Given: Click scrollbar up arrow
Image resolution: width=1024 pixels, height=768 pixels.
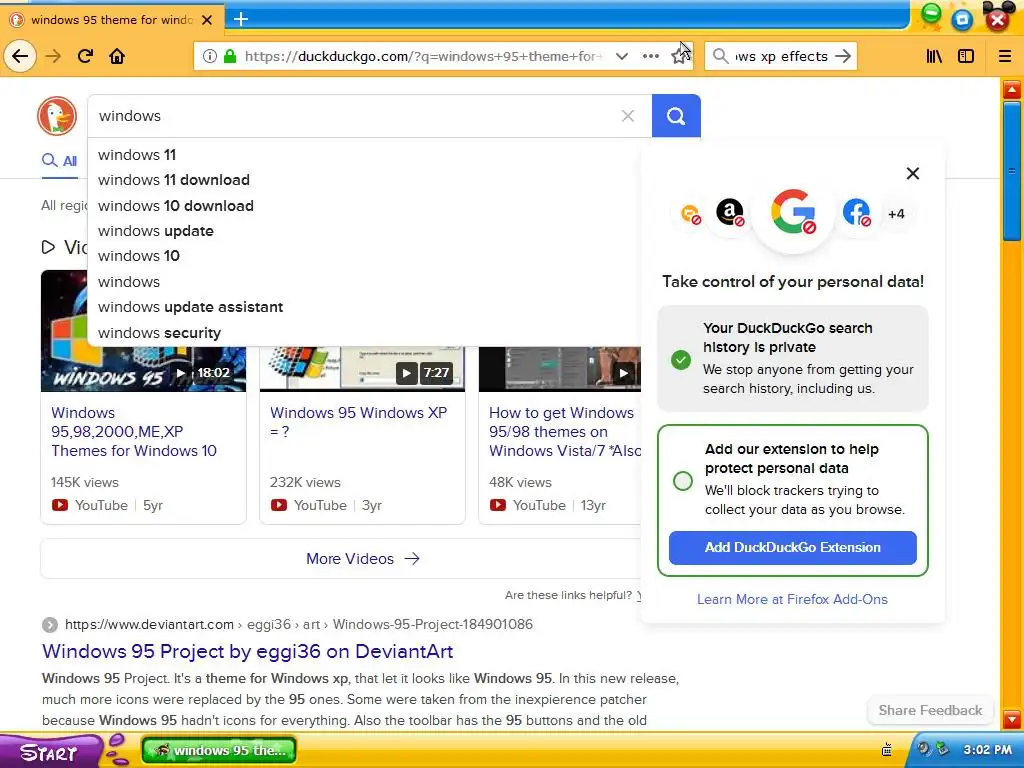Looking at the screenshot, I should pos(1012,89).
